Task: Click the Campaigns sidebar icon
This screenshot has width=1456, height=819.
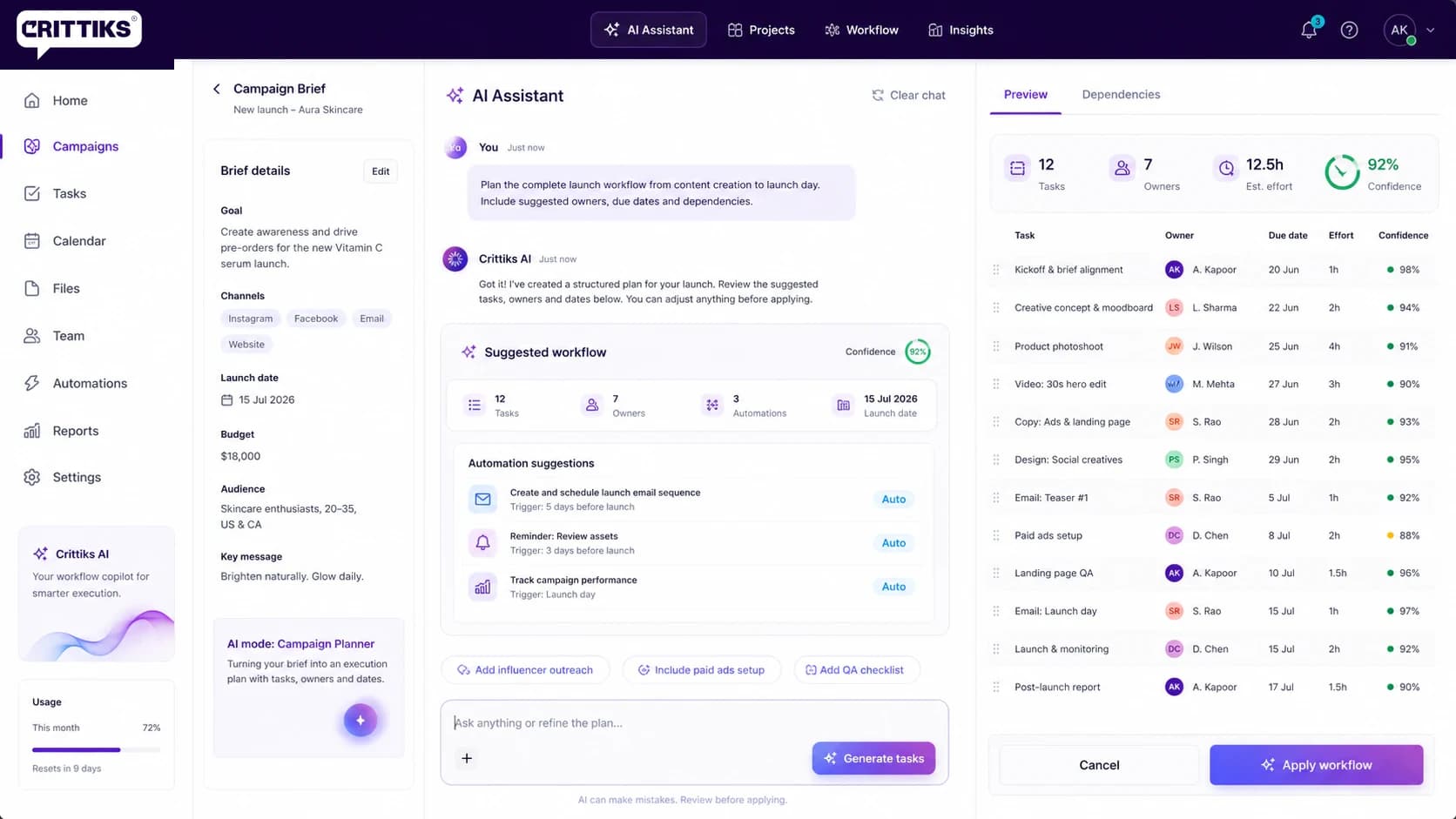Action: click(32, 146)
